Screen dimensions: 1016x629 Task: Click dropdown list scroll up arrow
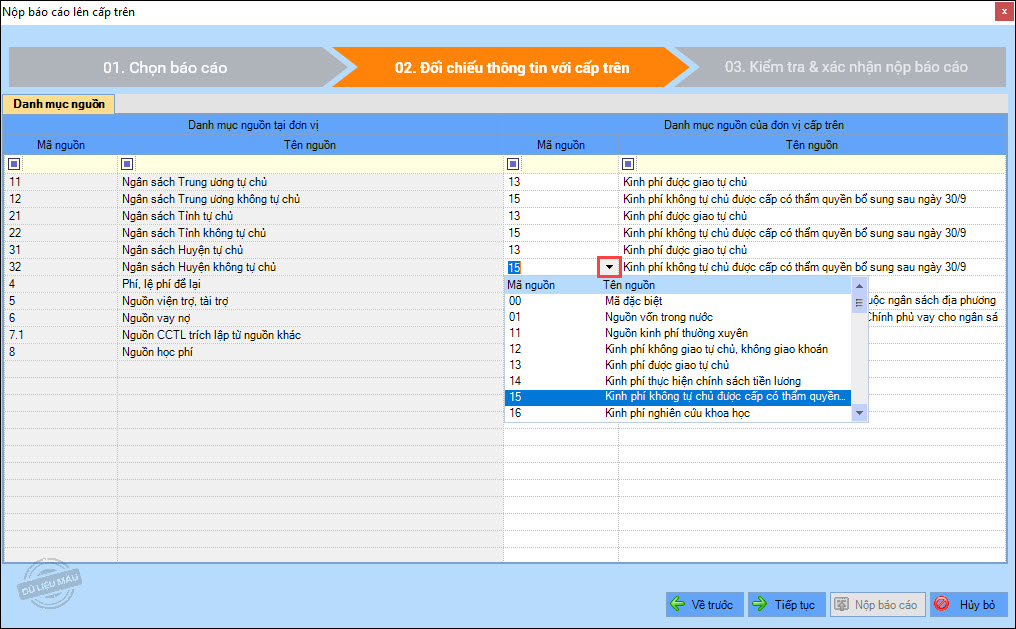859,286
